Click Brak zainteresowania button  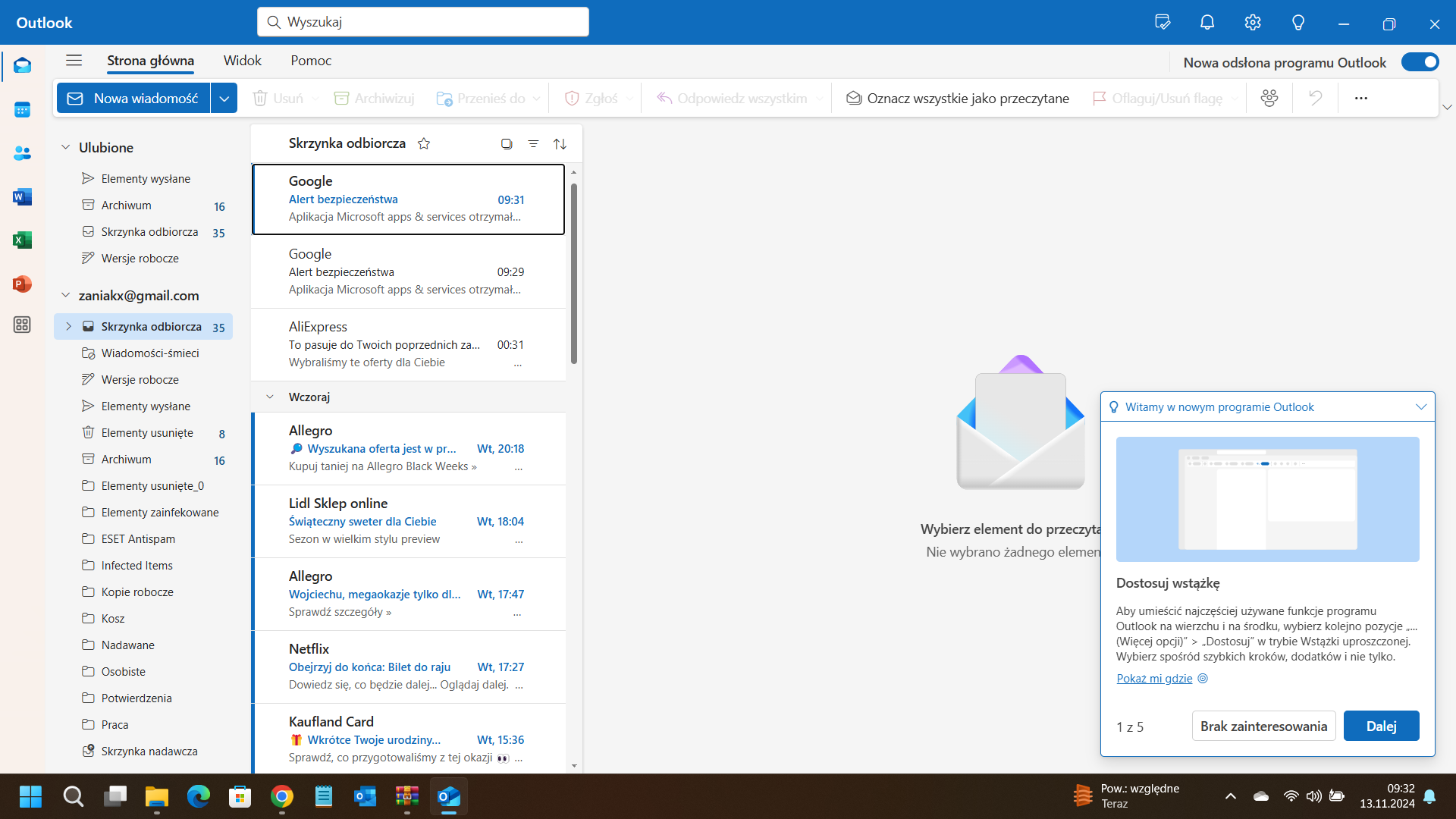(x=1263, y=726)
